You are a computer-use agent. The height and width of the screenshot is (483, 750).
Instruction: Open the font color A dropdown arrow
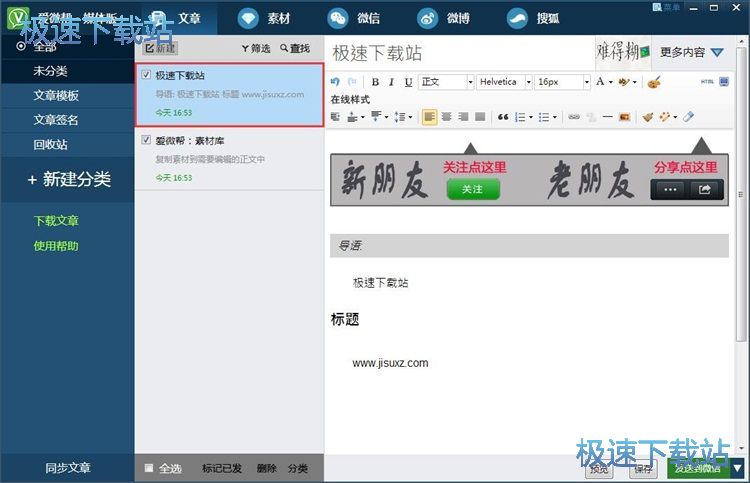coord(611,82)
